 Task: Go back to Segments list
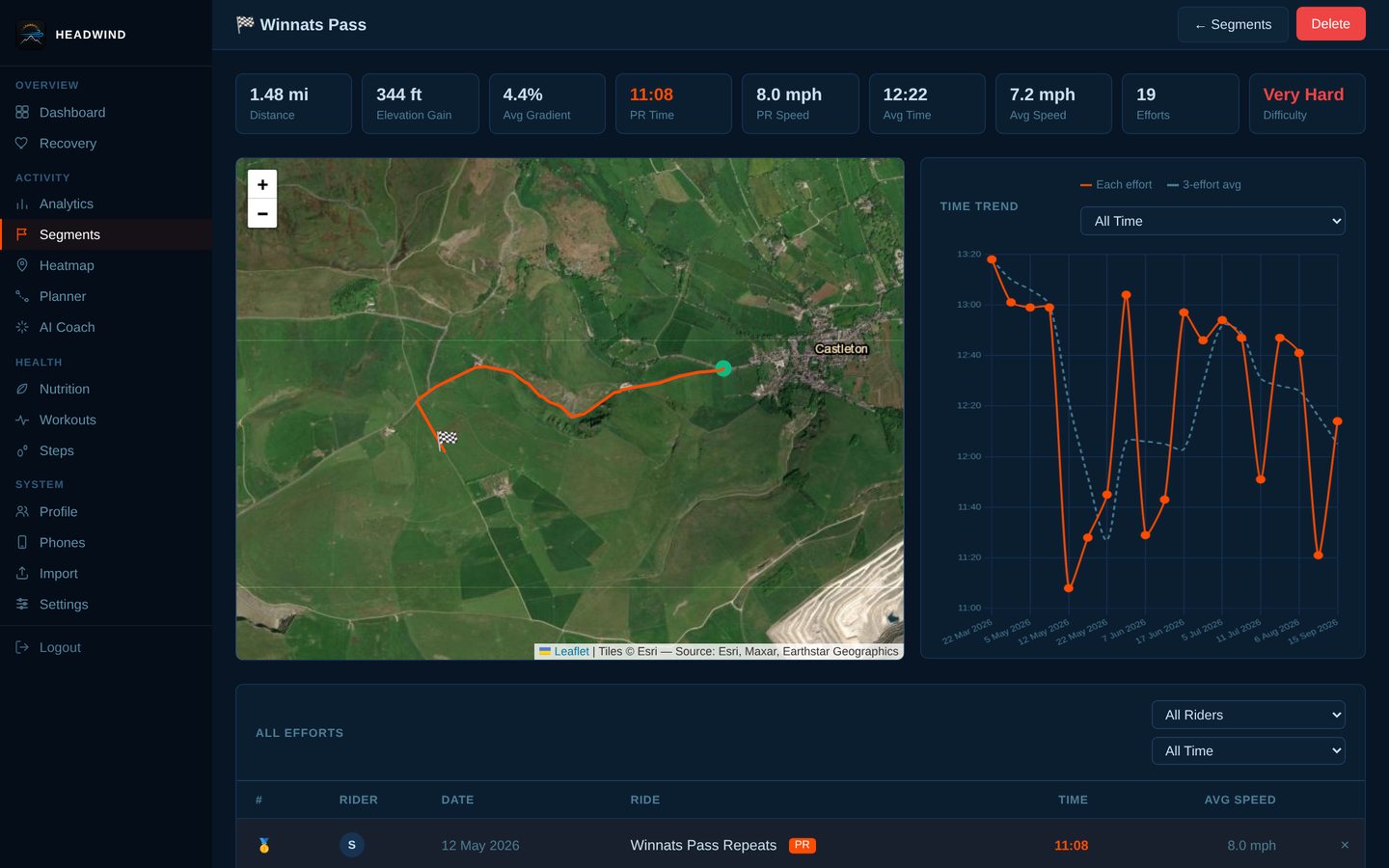pos(1233,24)
